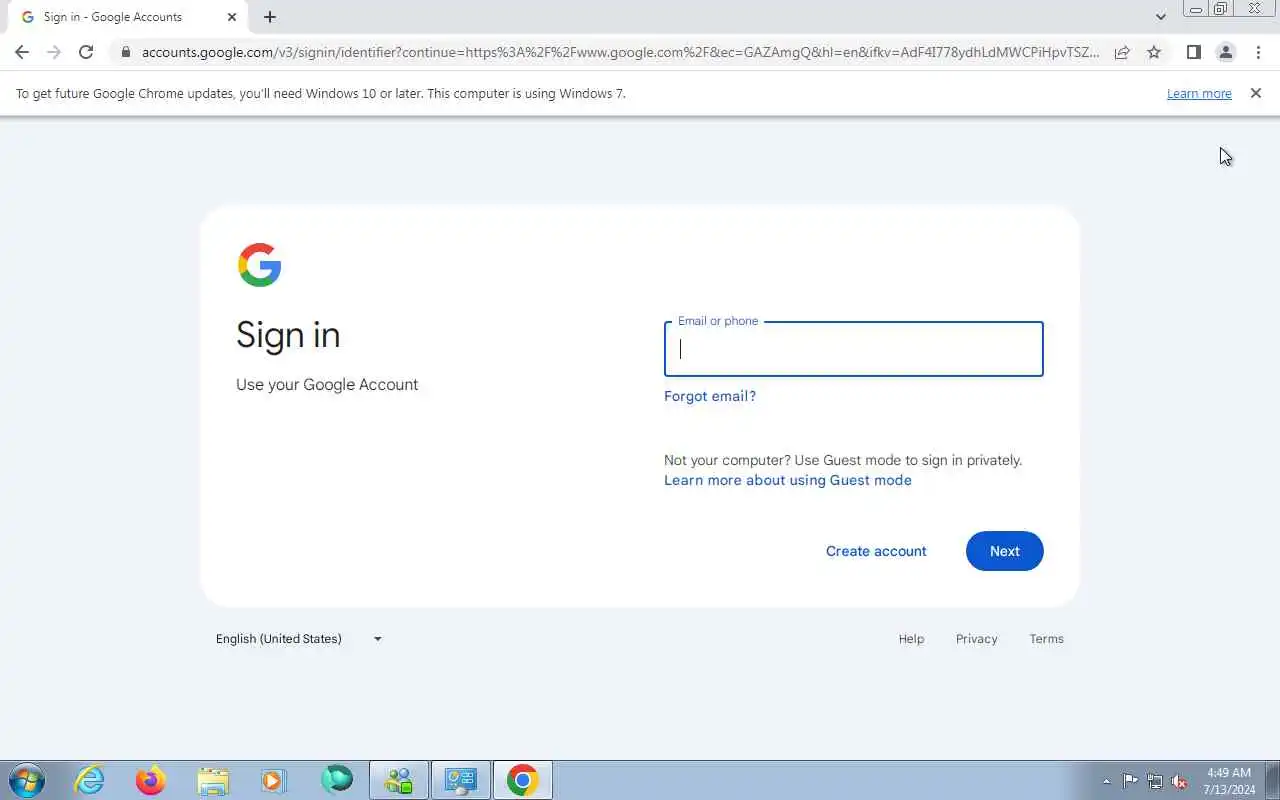The height and width of the screenshot is (800, 1280).
Task: Close the Sign in - Google Accounts tab
Action: 232,17
